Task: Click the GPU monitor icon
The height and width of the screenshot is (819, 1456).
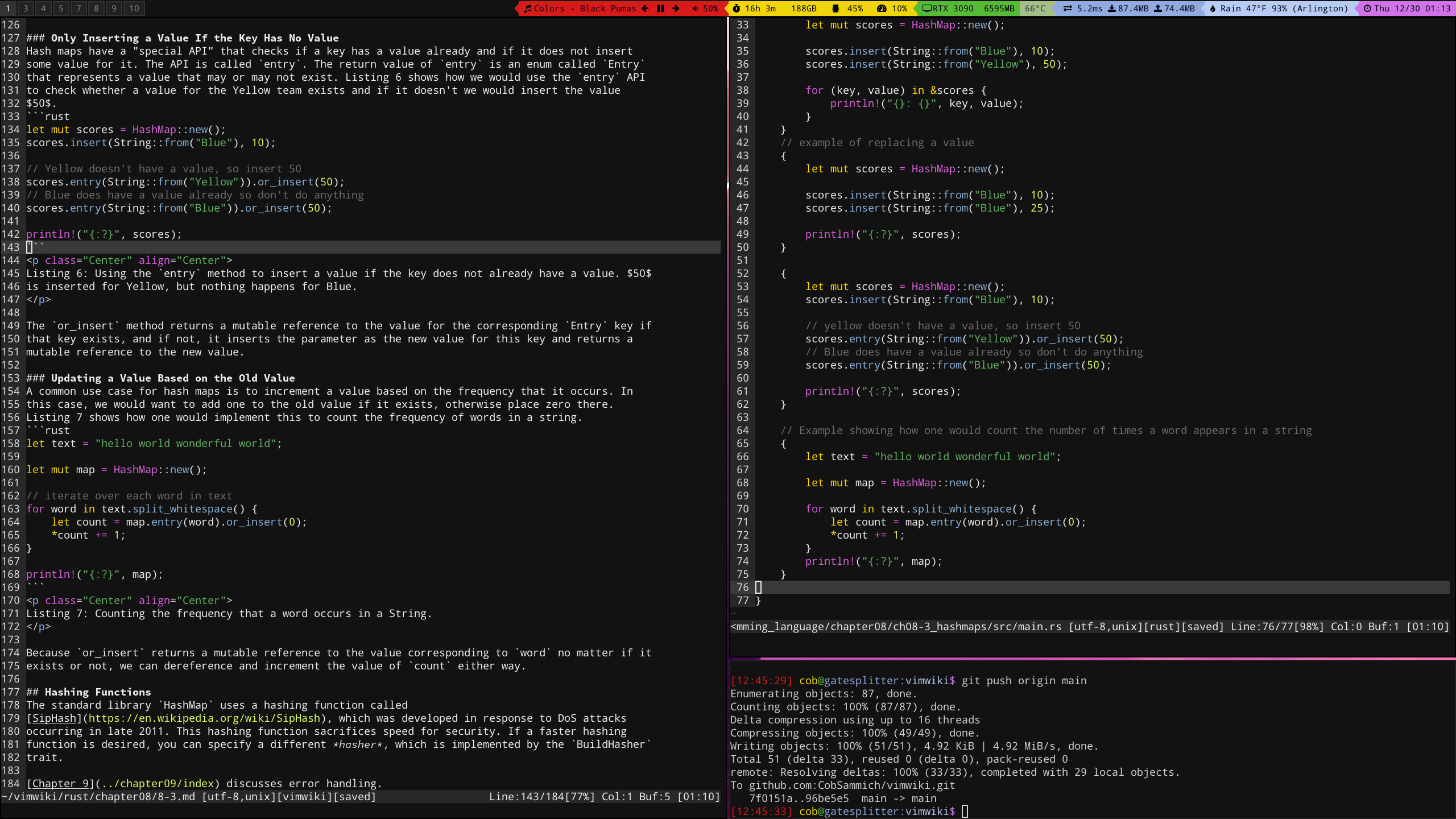Action: pos(926,8)
